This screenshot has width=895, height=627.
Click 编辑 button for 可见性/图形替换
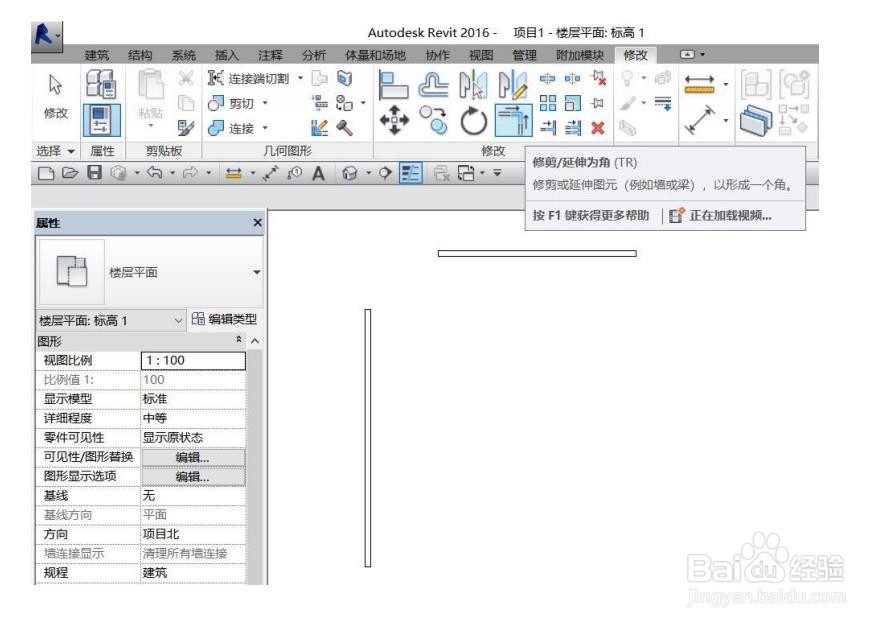(x=193, y=457)
